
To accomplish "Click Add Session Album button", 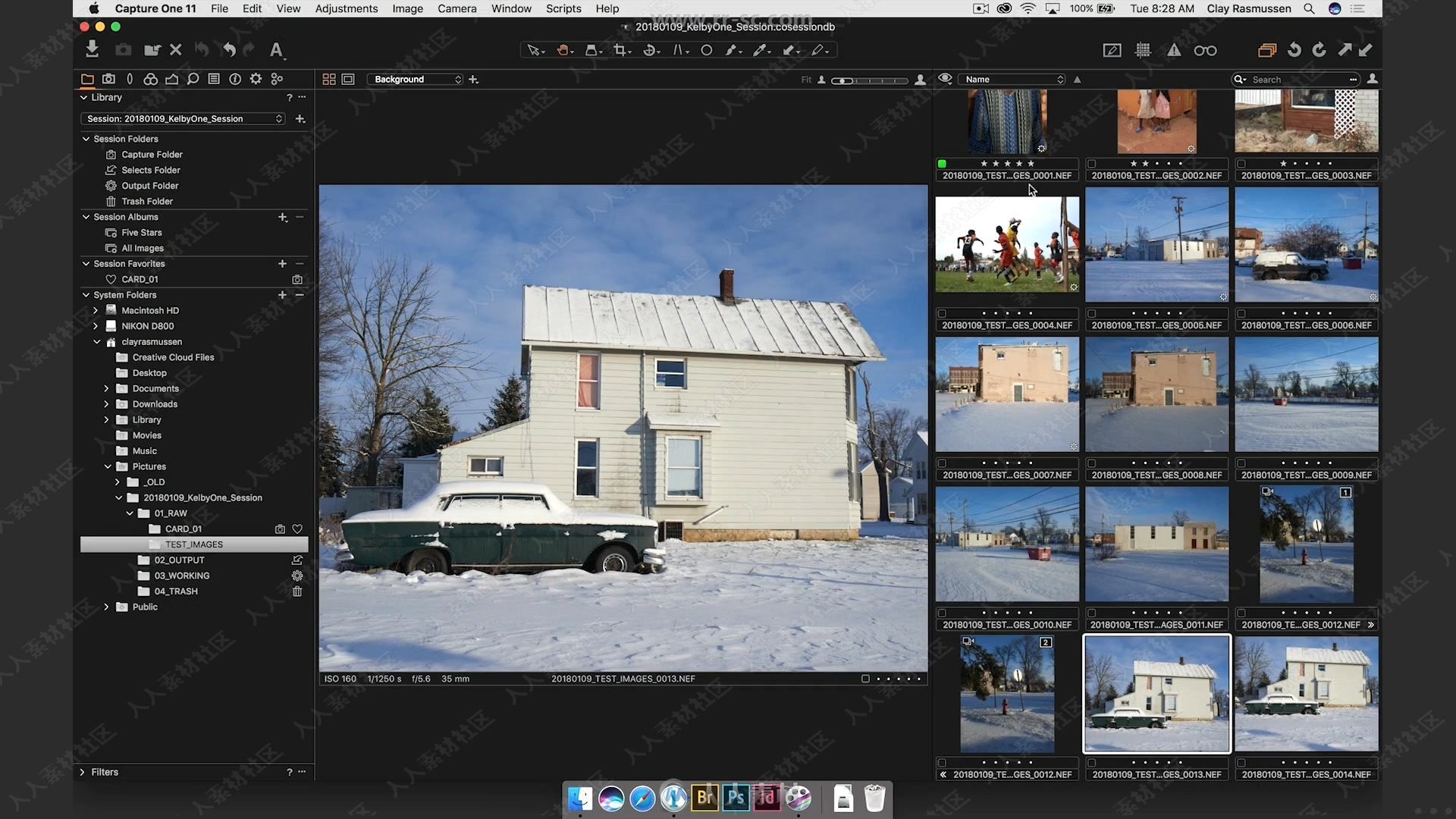I will point(283,216).
